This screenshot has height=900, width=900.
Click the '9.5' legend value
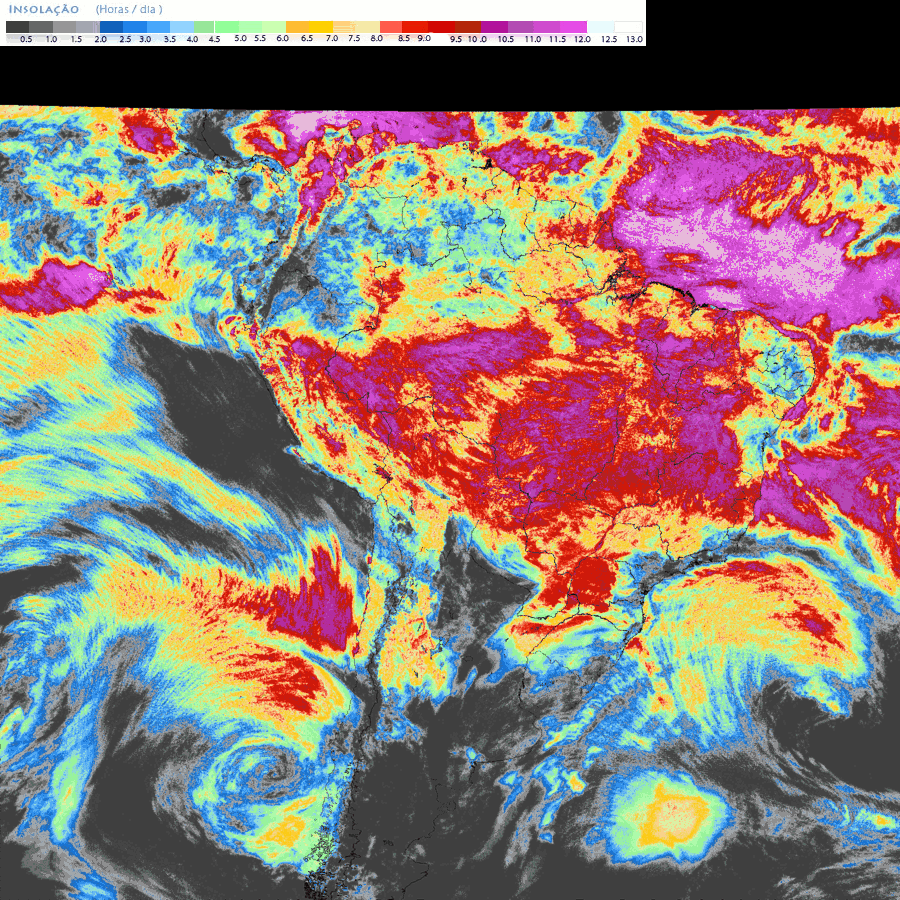(x=456, y=39)
